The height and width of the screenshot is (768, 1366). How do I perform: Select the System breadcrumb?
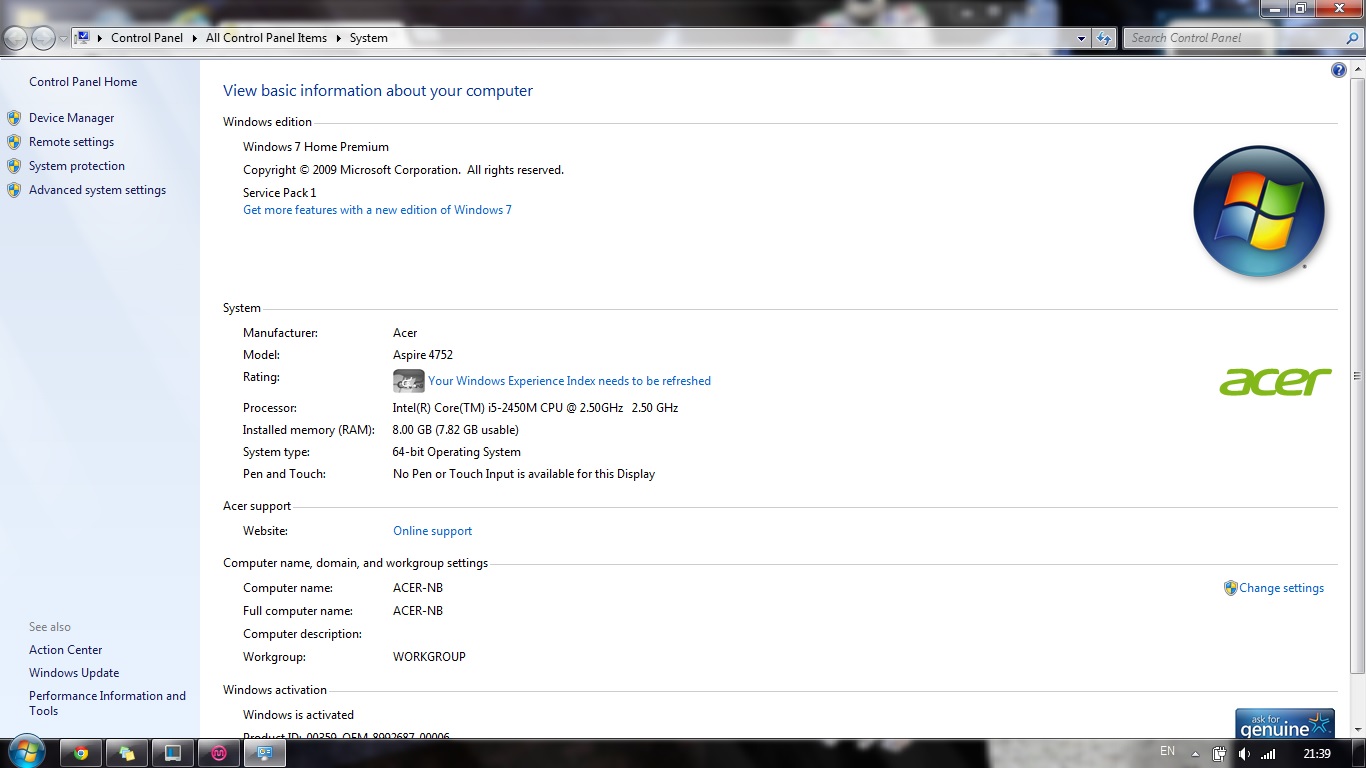(x=369, y=38)
